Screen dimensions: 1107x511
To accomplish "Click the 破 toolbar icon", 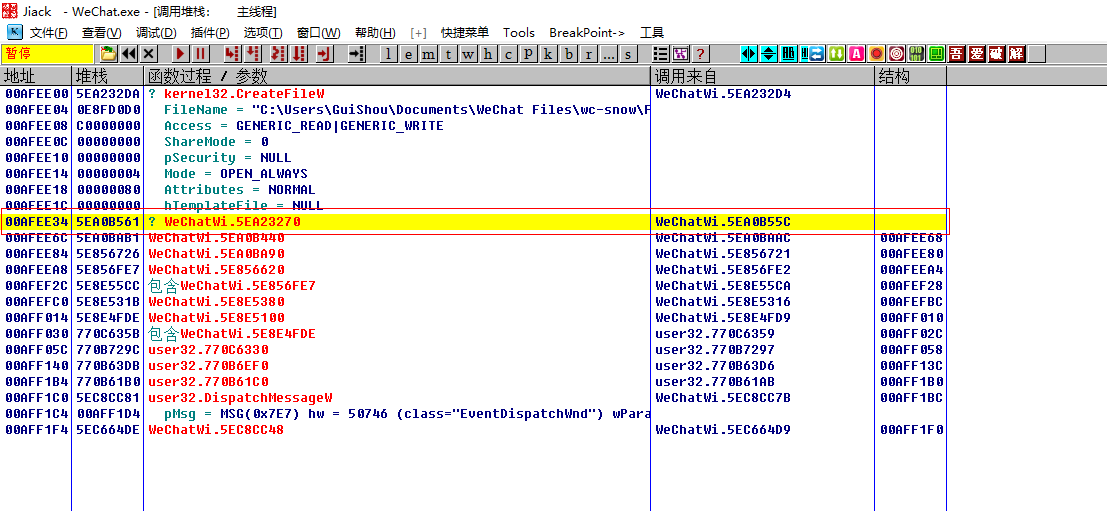I will (997, 54).
